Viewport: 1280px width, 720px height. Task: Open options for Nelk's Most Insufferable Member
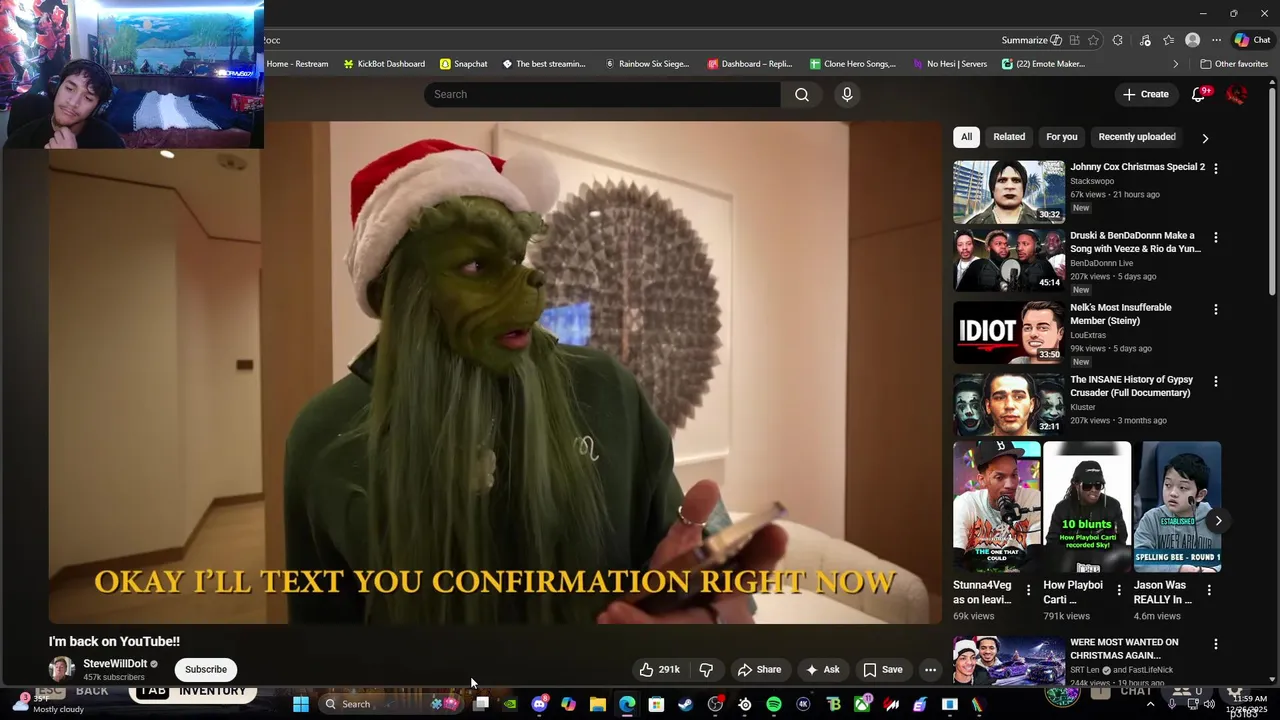pos(1216,309)
